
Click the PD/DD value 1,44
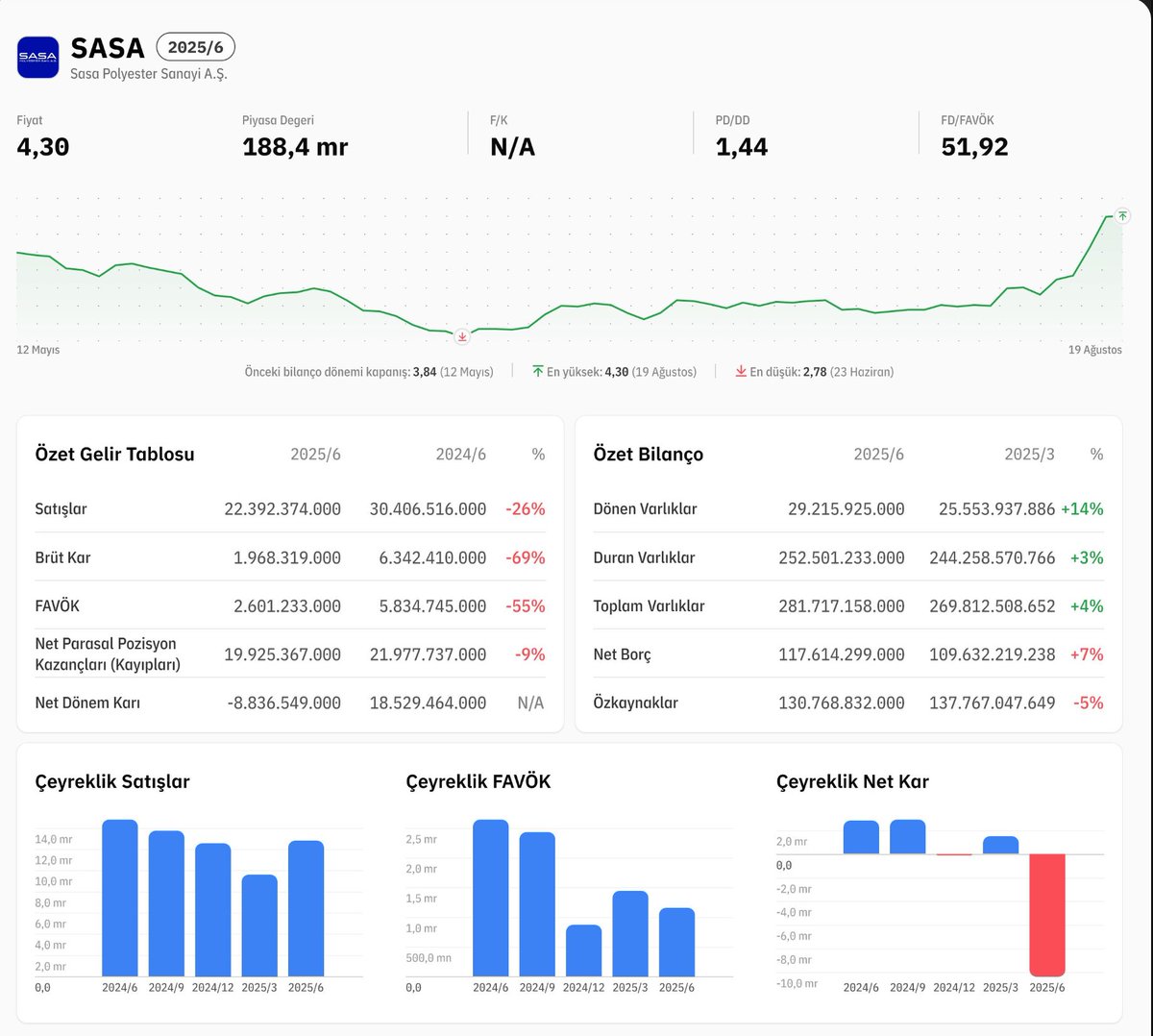742,147
